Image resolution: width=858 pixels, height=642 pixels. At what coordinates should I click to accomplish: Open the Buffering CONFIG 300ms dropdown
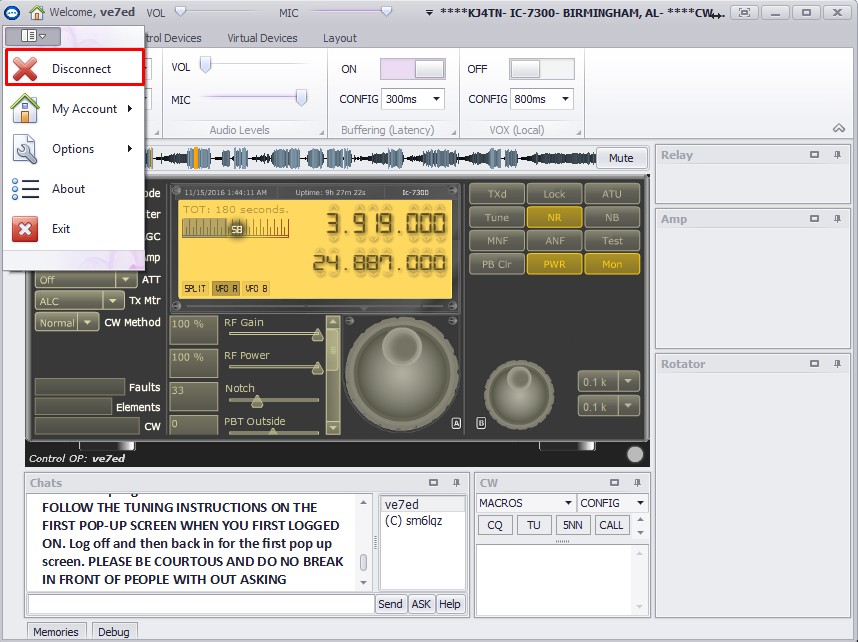click(436, 99)
